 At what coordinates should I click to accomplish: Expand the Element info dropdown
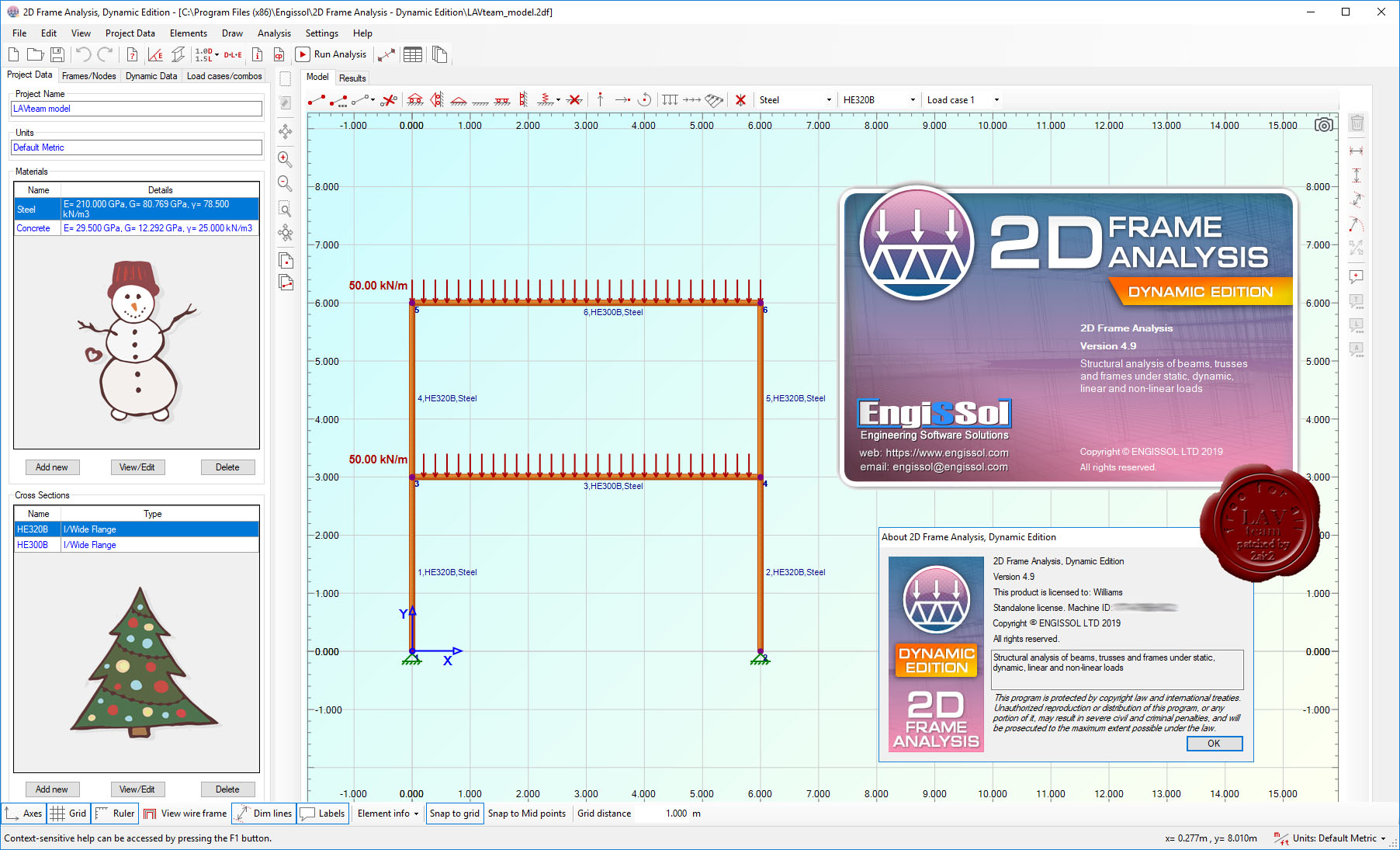click(388, 814)
